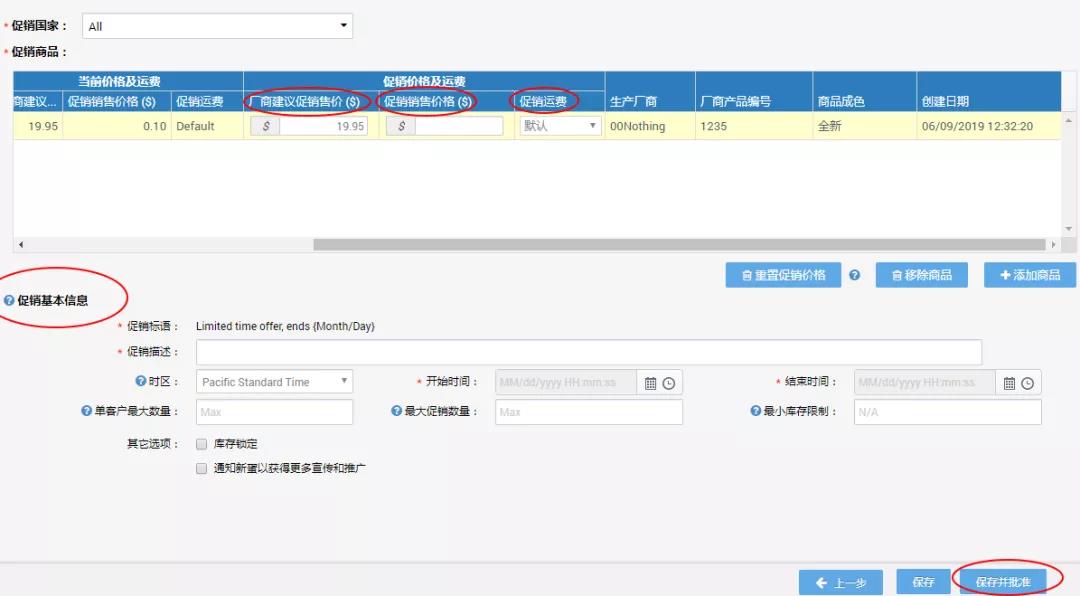Click the 添加商品 button
1080x596 pixels.
coord(1028,274)
